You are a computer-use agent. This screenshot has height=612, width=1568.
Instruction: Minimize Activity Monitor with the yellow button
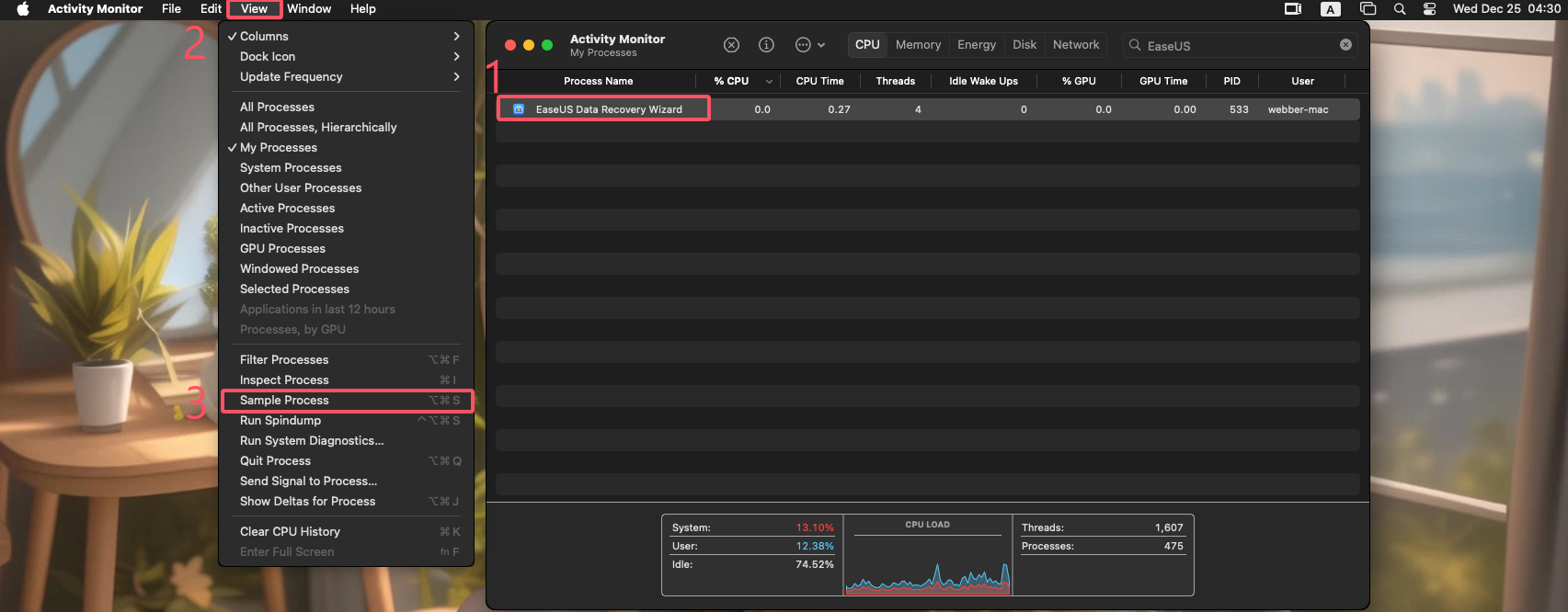pos(529,45)
